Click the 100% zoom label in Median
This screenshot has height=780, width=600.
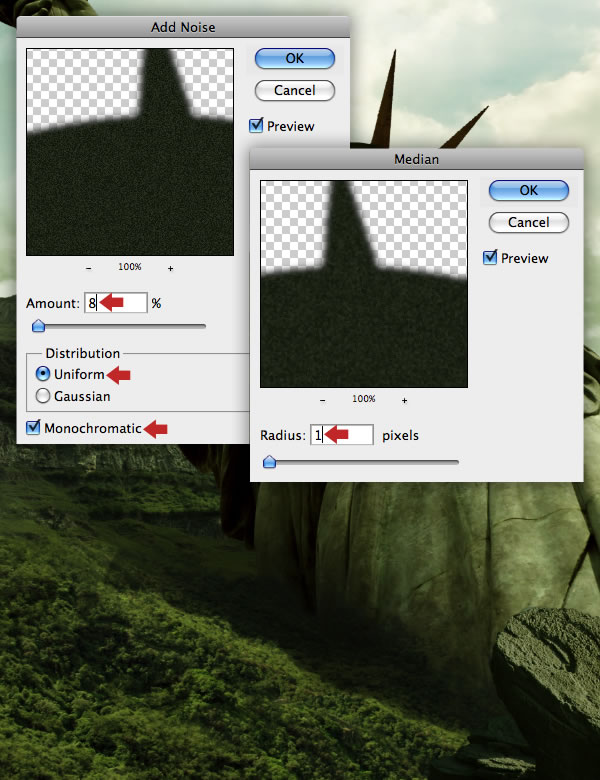tap(364, 398)
